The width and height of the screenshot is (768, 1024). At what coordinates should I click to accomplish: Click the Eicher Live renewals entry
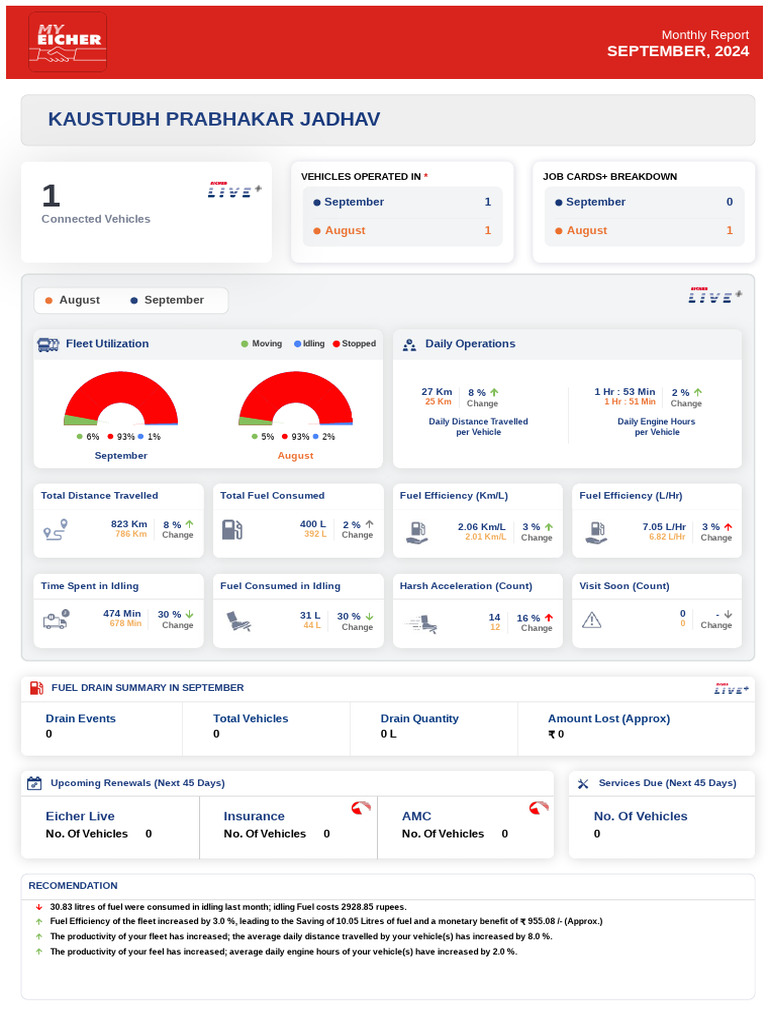(x=110, y=826)
